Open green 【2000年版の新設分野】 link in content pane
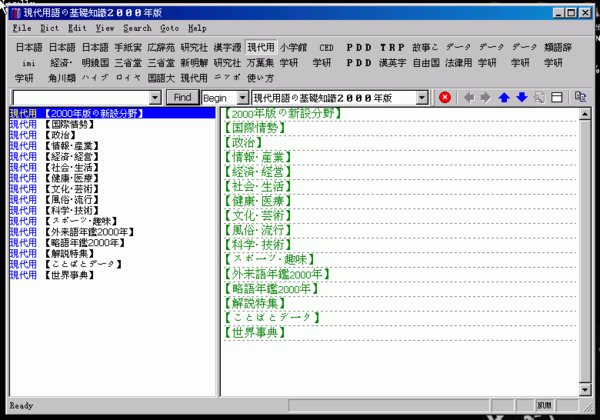600x420 pixels. tap(282, 114)
